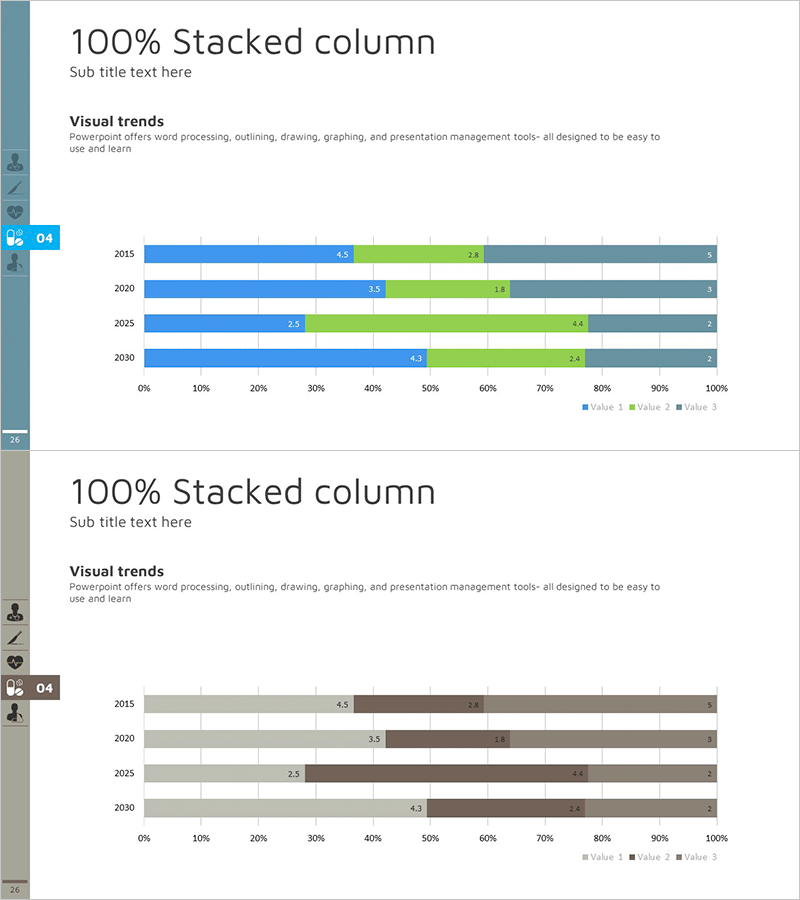Click the heartbeat icon in the blue sidebar
Screen dimensions: 800x900
[15, 212]
